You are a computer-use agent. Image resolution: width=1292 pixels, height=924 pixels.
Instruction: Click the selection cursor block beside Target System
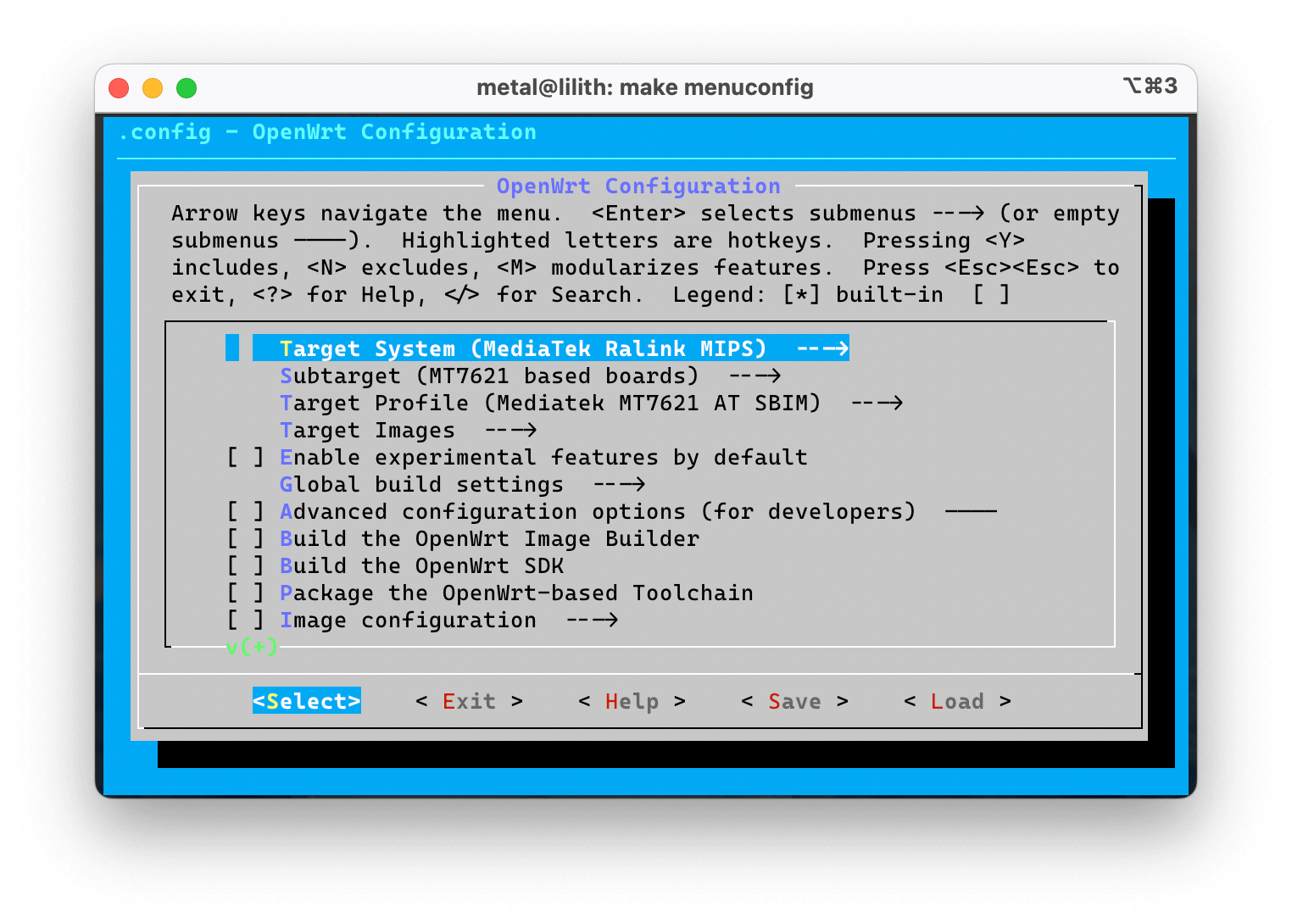tap(232, 348)
